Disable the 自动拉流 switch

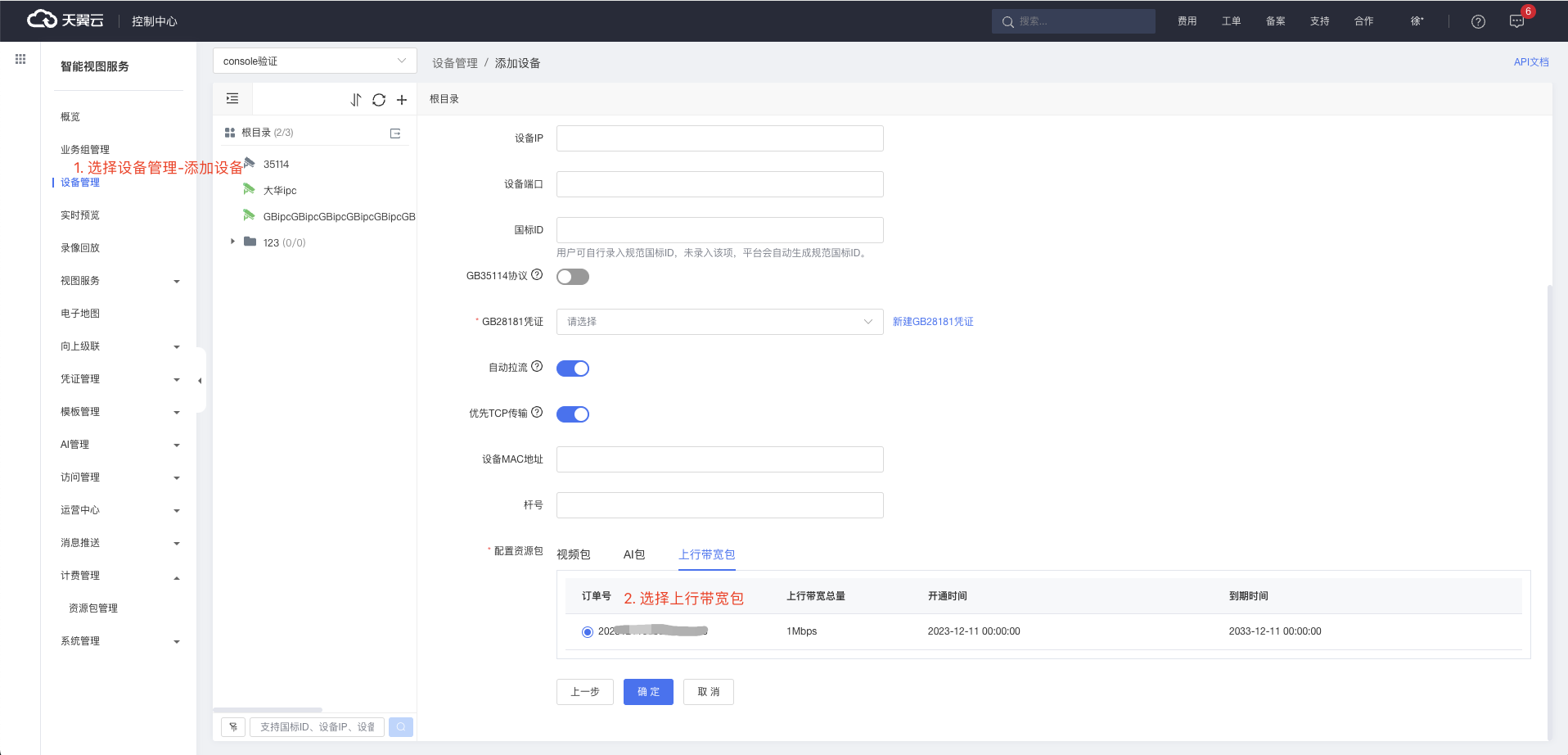coord(573,368)
